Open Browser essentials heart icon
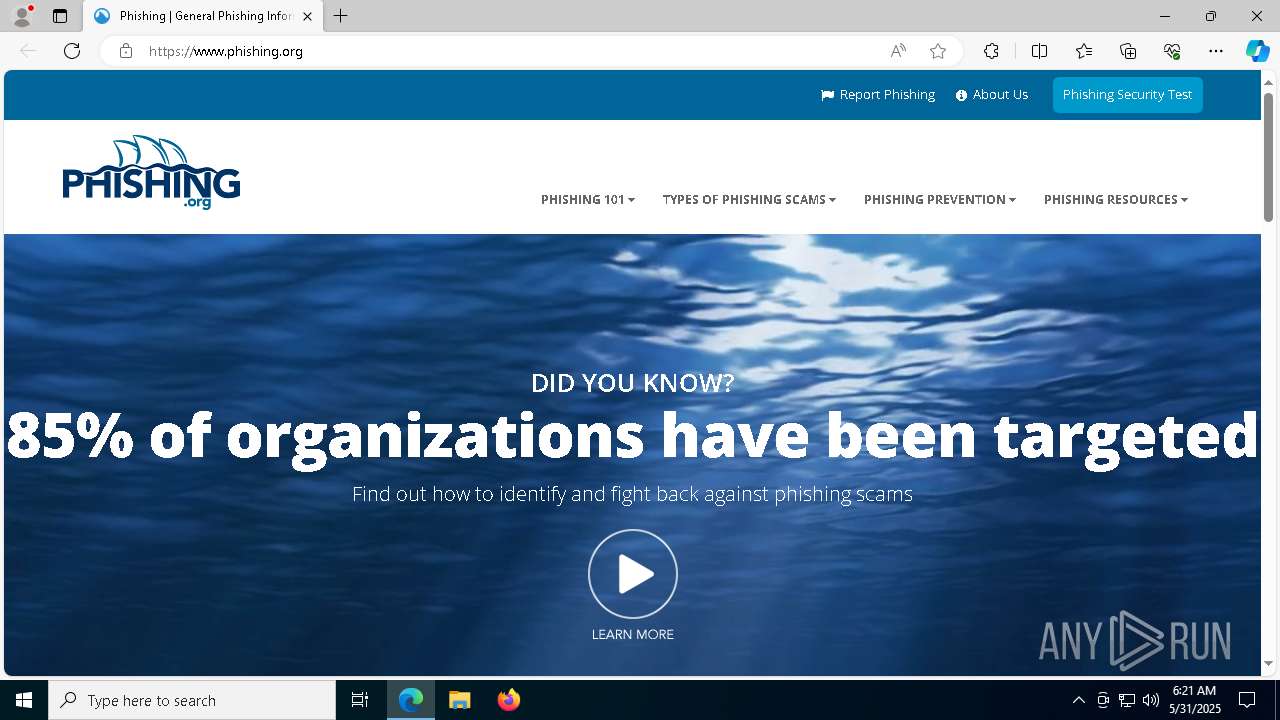Screen dimensions: 1280x720 [x=1172, y=51]
